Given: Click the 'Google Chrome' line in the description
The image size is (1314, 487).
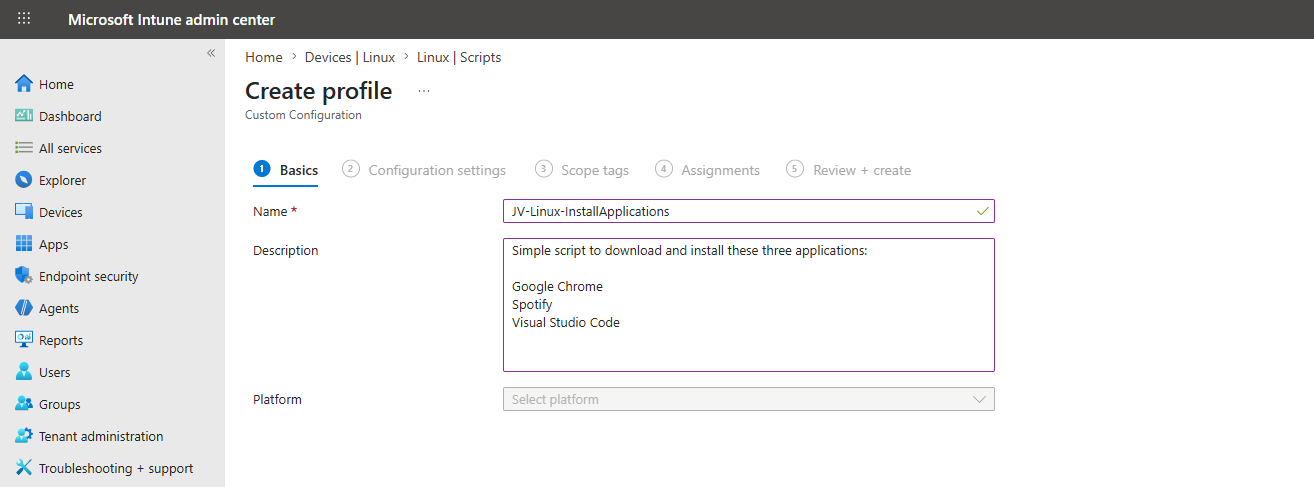Looking at the screenshot, I should pos(557,286).
